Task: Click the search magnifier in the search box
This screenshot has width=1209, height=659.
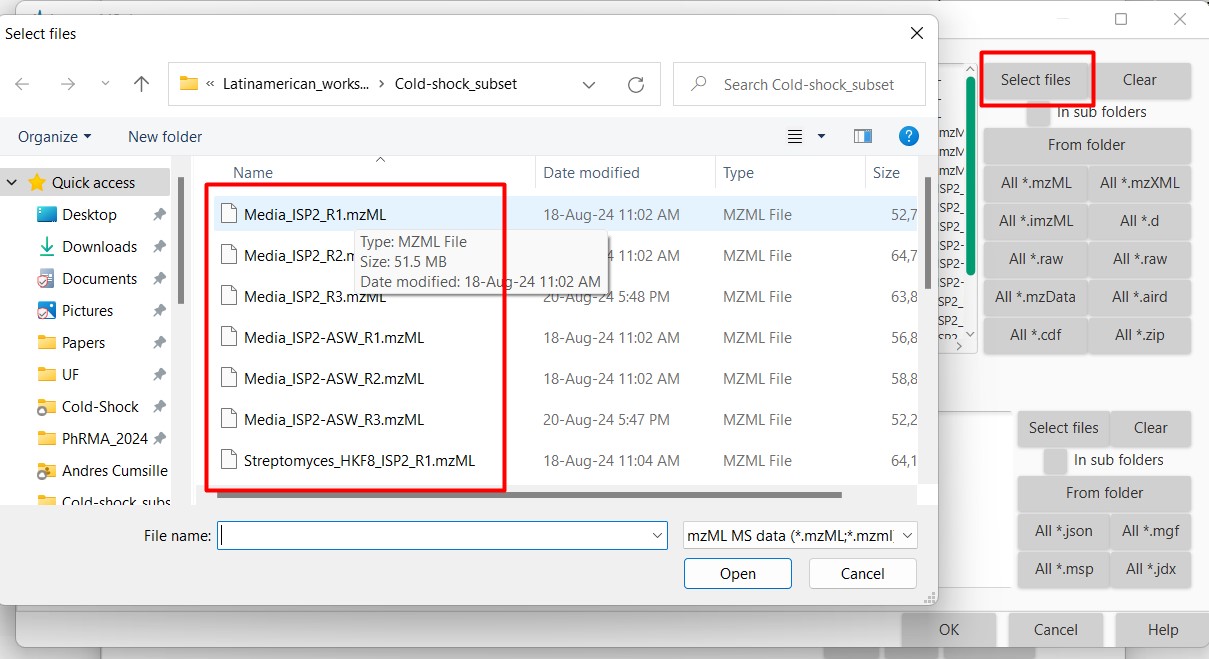Action: tap(697, 84)
